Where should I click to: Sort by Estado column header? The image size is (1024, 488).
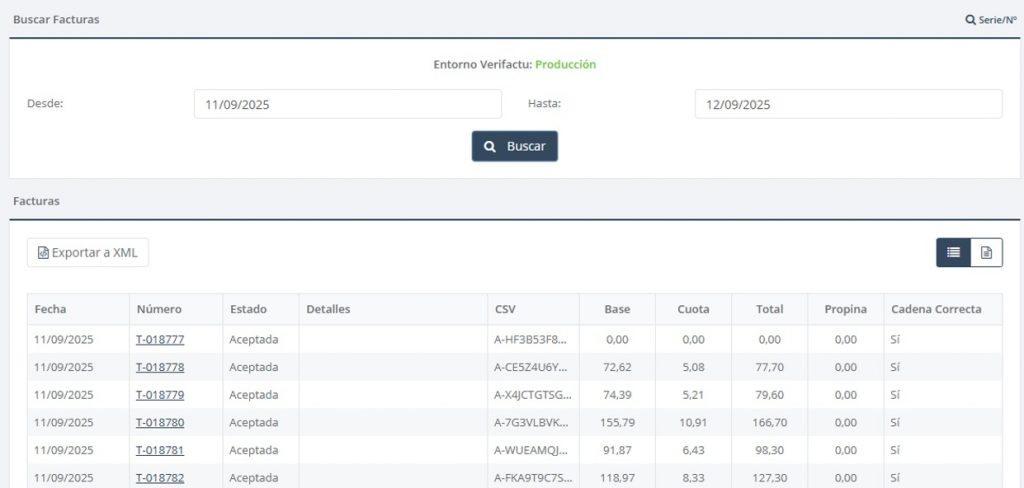tap(248, 310)
